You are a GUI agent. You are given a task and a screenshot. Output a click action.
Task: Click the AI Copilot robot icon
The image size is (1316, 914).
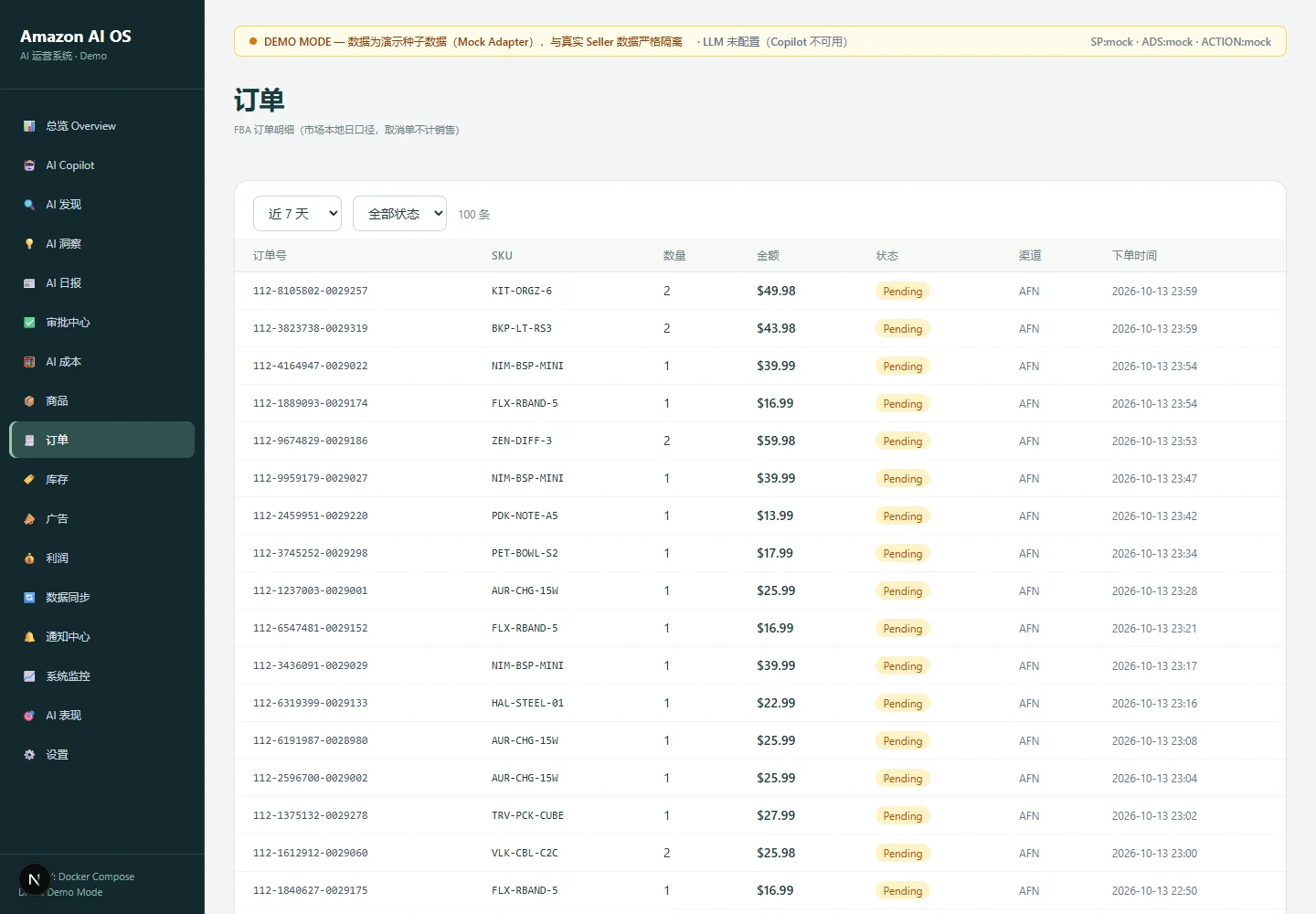(x=29, y=165)
